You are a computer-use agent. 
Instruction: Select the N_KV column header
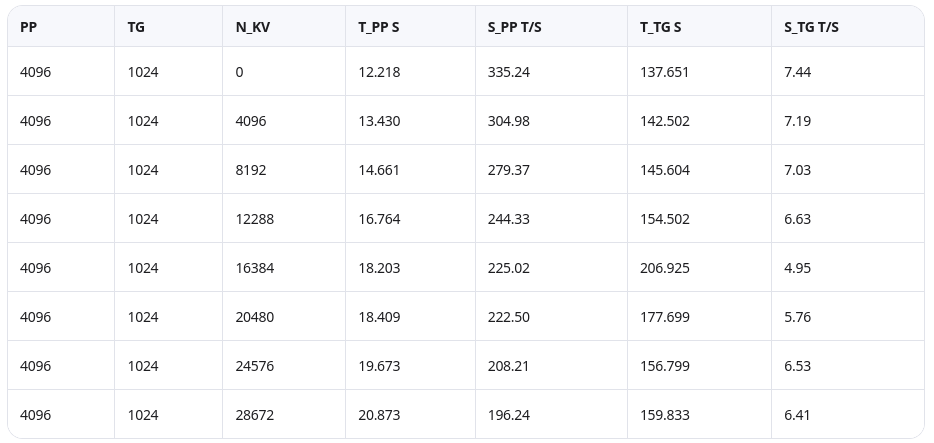[246, 27]
